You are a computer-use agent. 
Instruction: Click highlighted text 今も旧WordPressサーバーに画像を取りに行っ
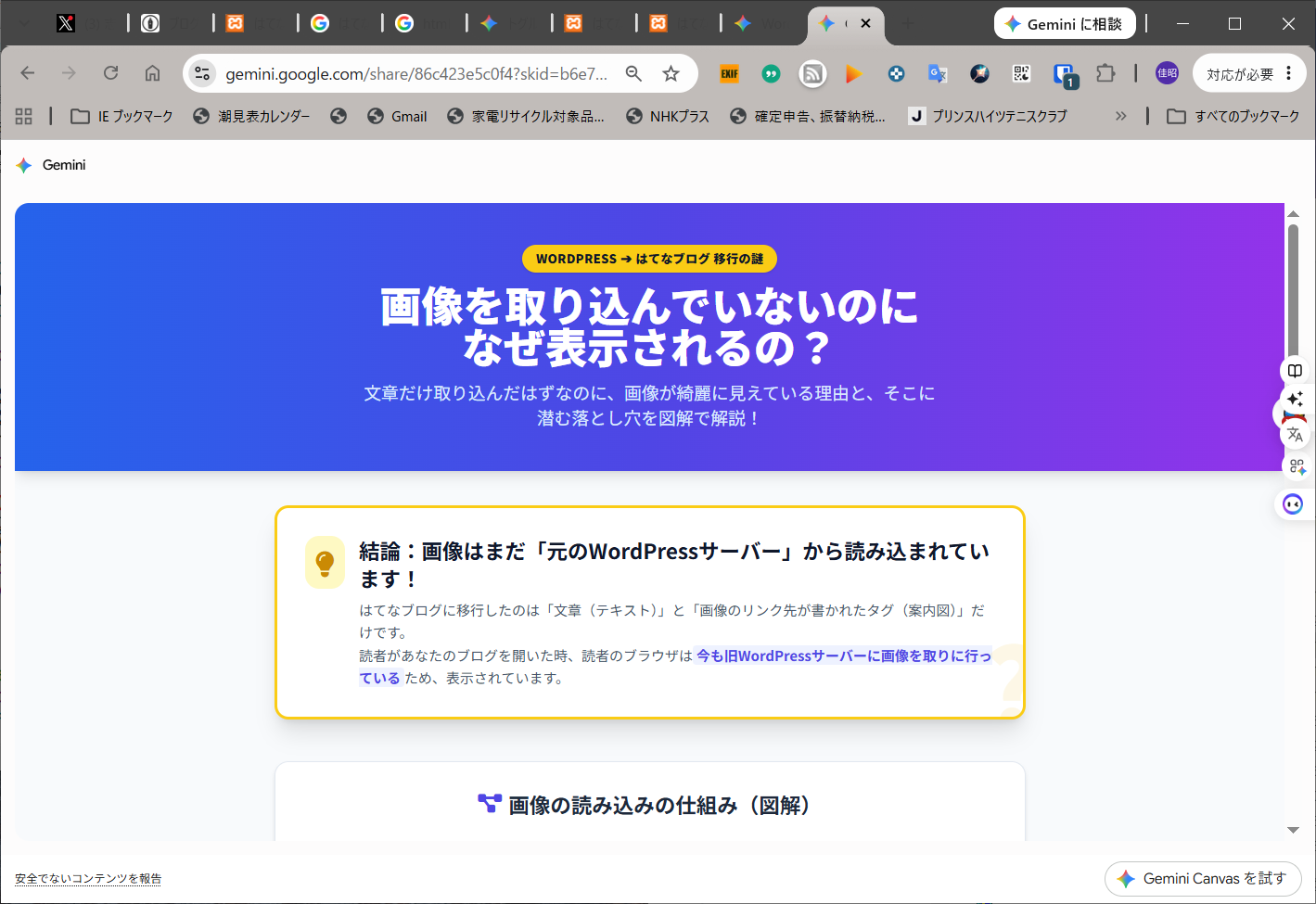click(x=844, y=656)
